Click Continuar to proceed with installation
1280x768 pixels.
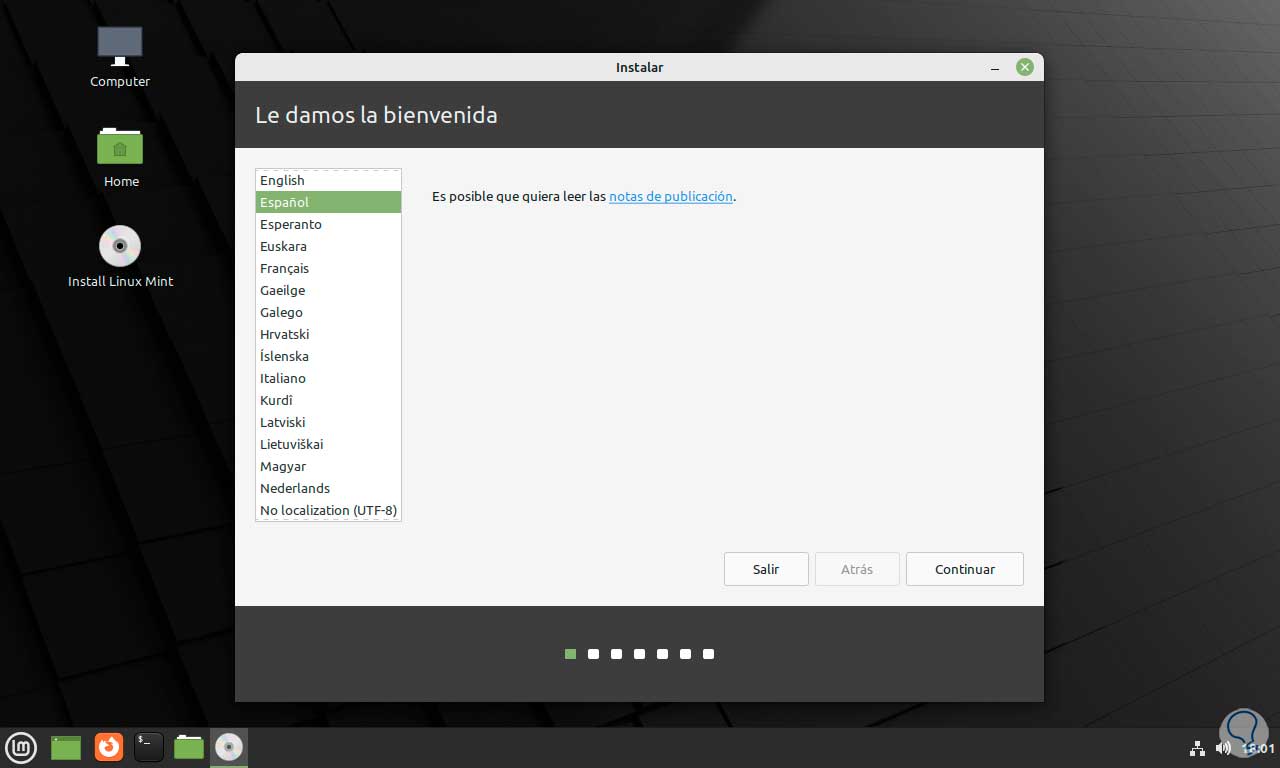click(x=963, y=569)
